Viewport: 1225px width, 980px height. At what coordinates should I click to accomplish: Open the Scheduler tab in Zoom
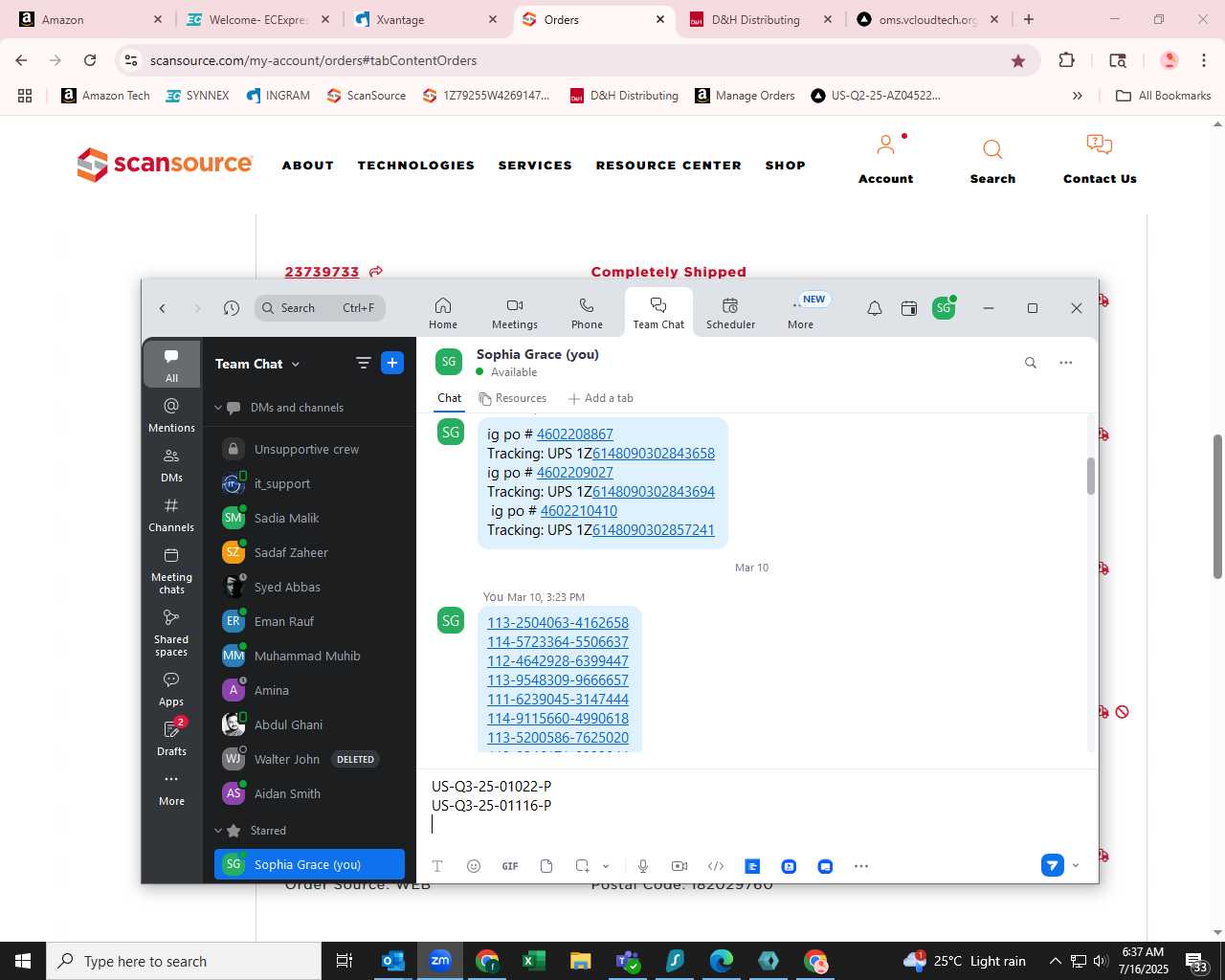(x=730, y=312)
